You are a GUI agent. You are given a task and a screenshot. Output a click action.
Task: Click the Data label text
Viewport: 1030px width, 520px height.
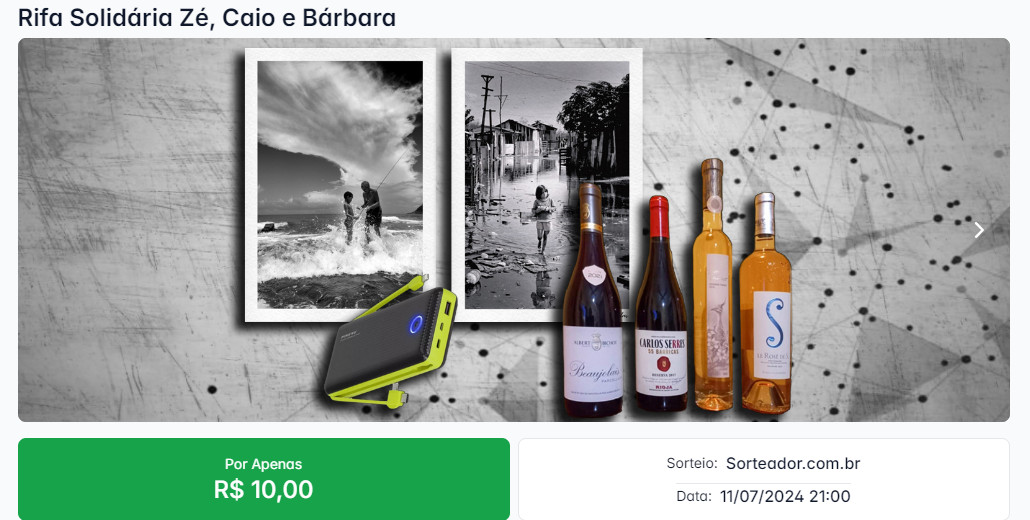pyautogui.click(x=694, y=496)
